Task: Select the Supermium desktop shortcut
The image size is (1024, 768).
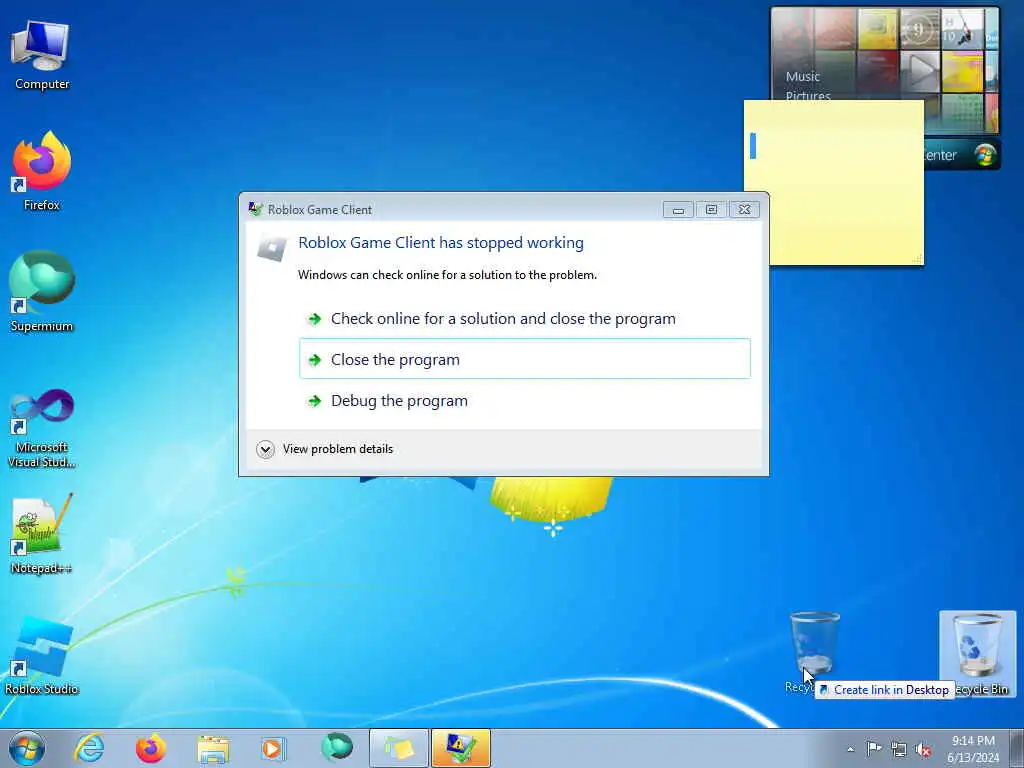Action: [x=42, y=292]
